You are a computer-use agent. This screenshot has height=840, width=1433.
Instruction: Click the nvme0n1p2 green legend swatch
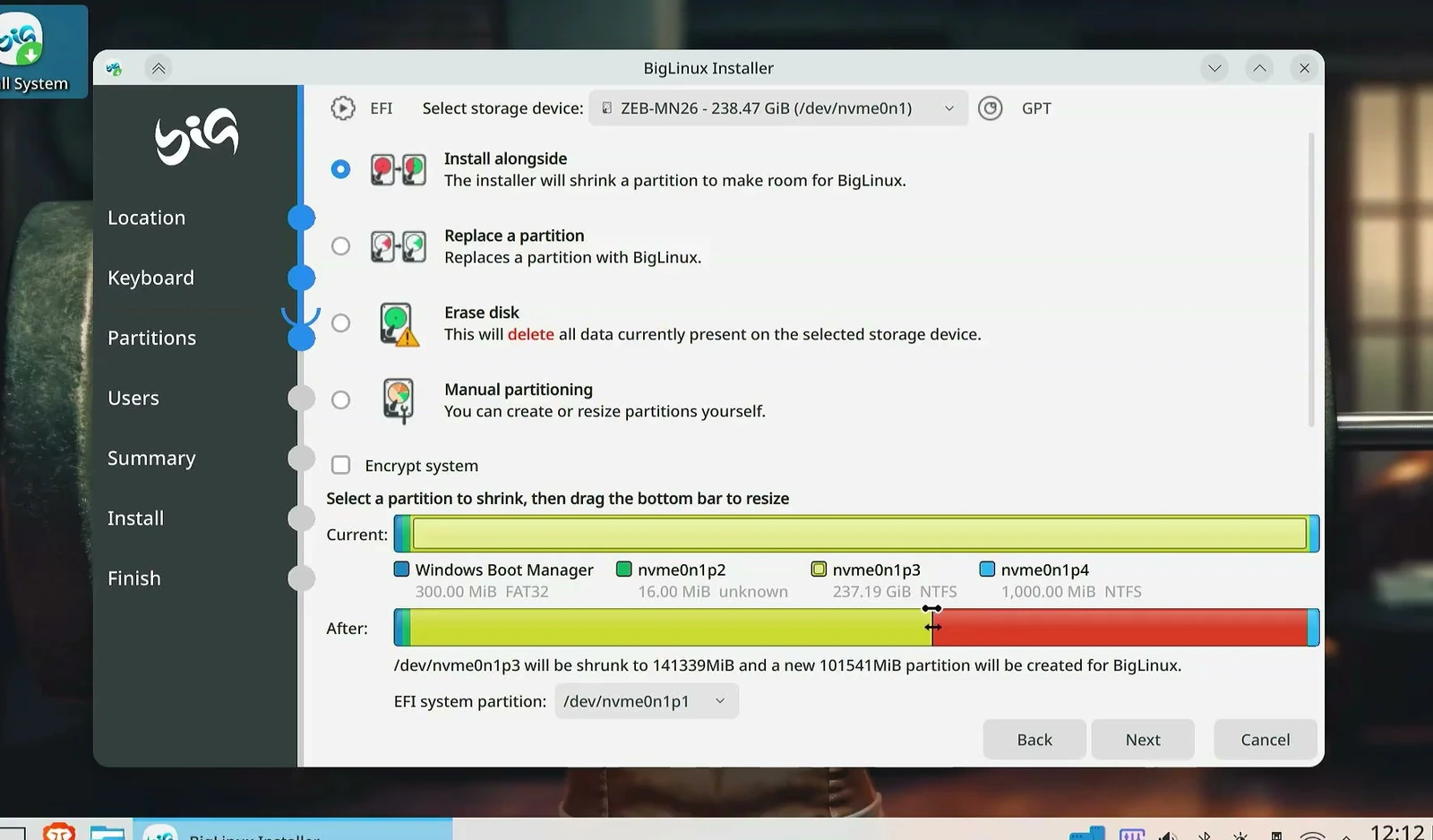pyautogui.click(x=624, y=569)
